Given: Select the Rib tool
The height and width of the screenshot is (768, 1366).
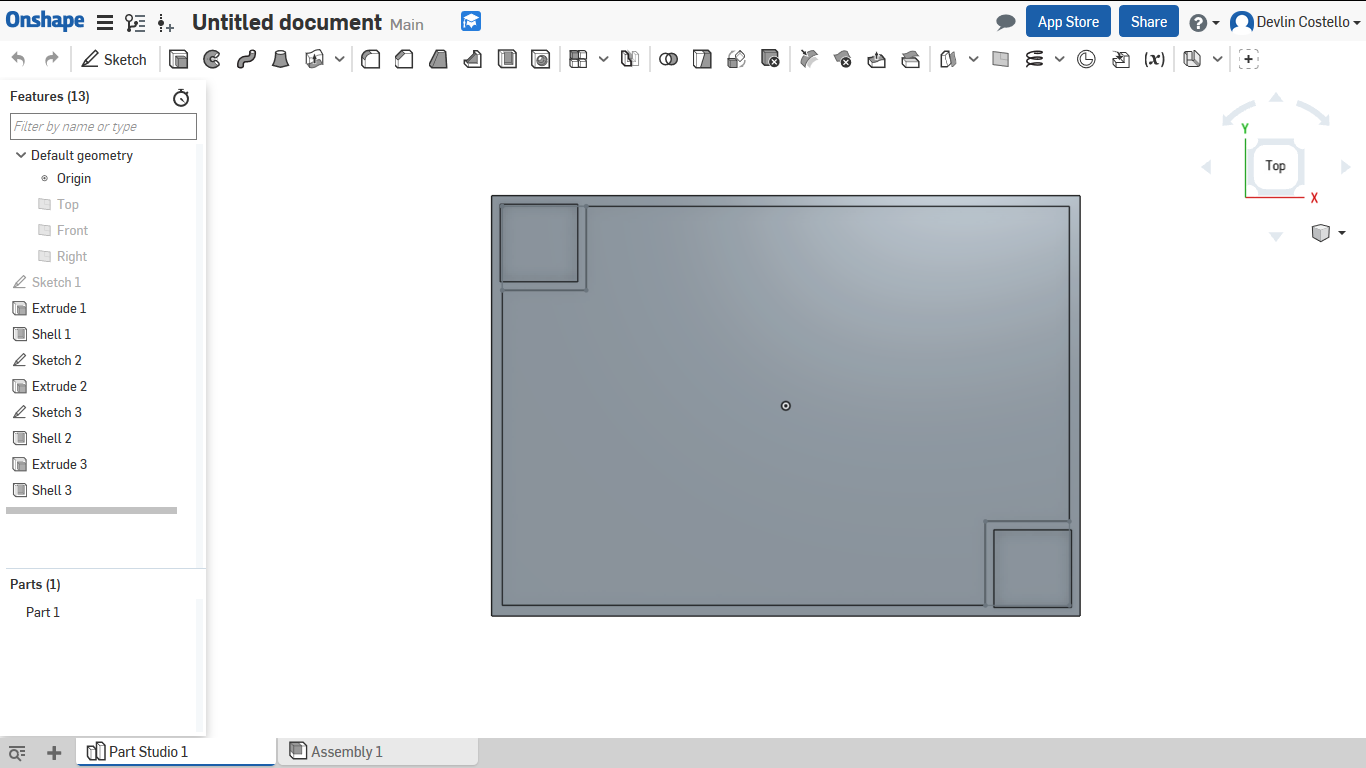Looking at the screenshot, I should pyautogui.click(x=473, y=59).
